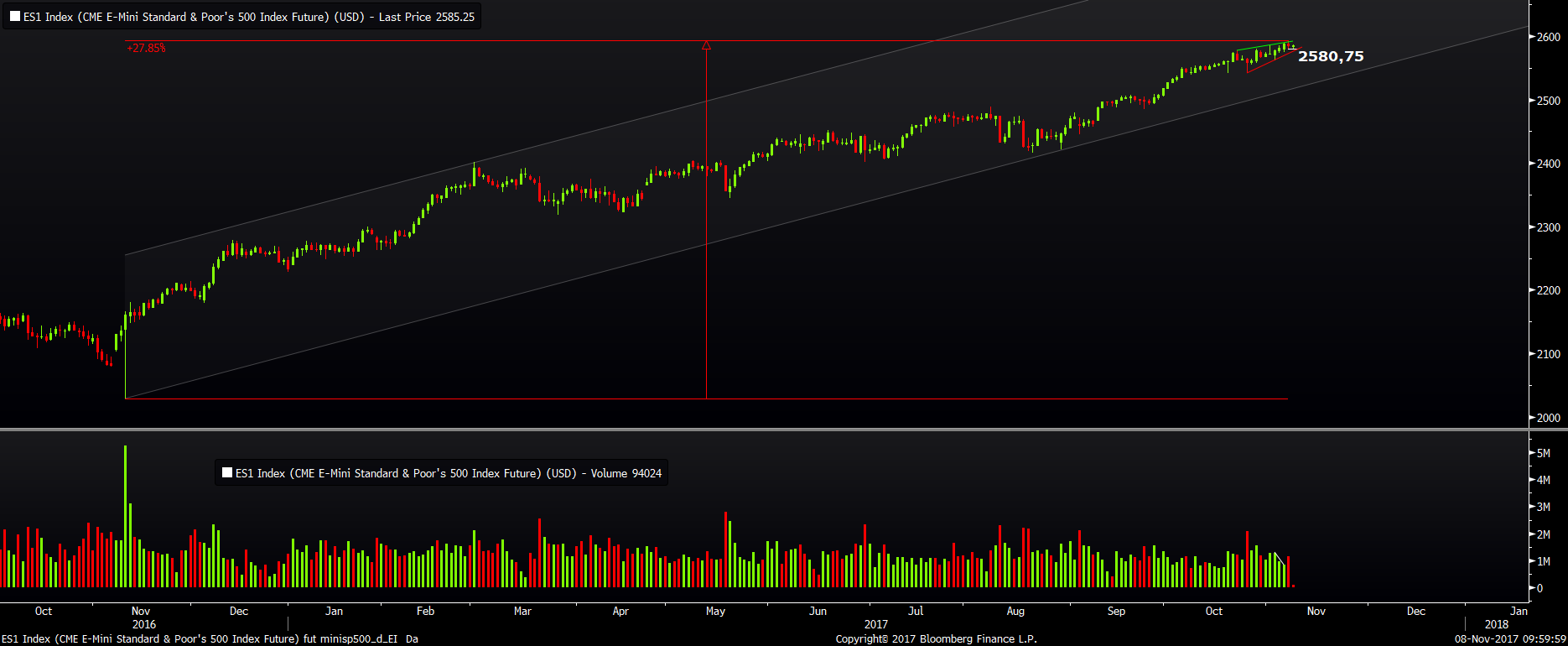Click the Nov label above the year 2016
Image resolution: width=1568 pixels, height=646 pixels.
(x=141, y=611)
